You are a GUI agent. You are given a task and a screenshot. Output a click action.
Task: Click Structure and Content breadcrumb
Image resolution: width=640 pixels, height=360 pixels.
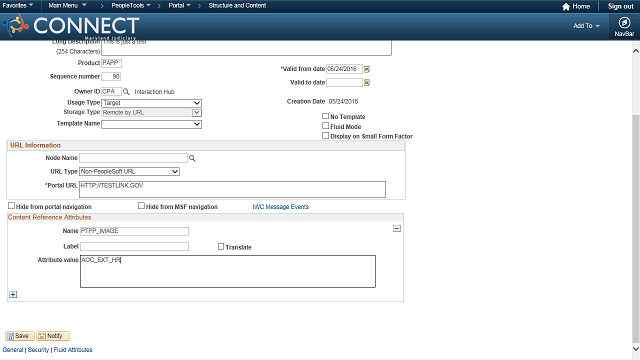click(237, 6)
